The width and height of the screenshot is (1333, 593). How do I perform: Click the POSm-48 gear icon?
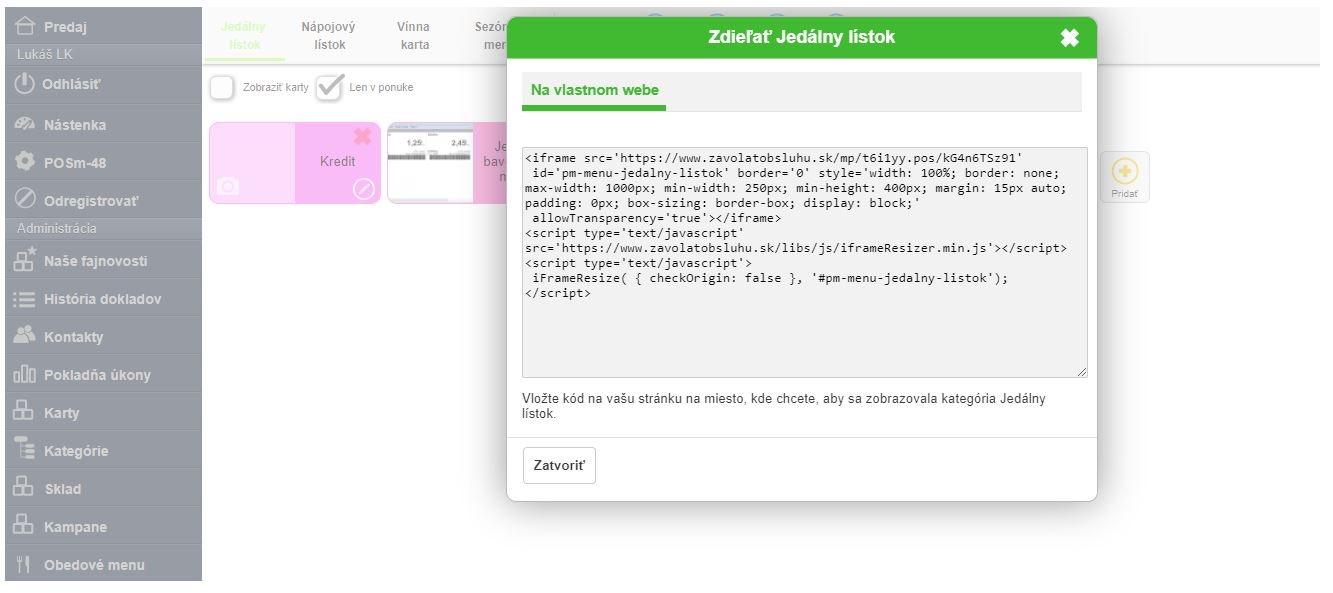tap(25, 162)
